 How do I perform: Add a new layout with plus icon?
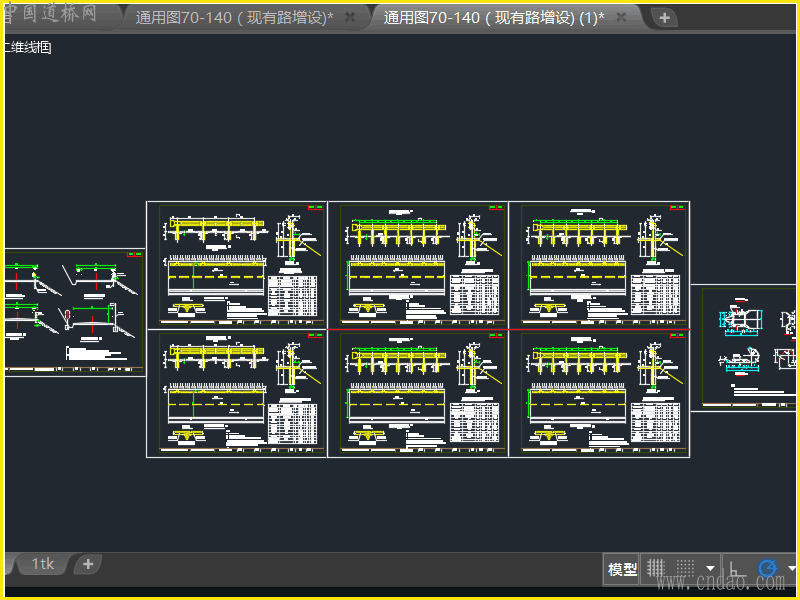click(x=88, y=564)
